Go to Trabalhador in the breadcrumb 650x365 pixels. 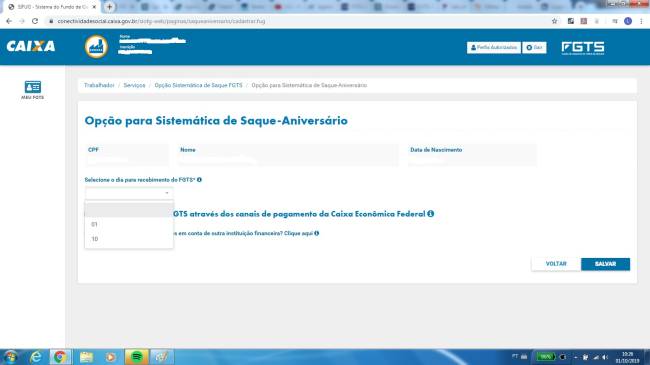tap(99, 85)
